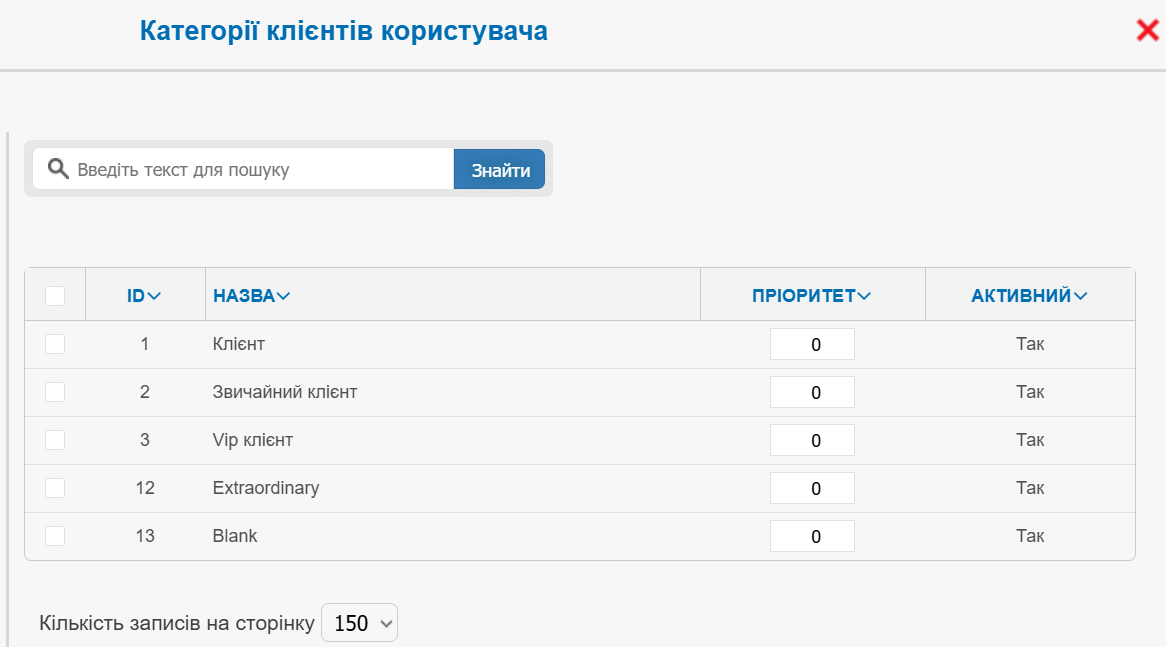The width and height of the screenshot is (1166, 647).
Task: Select the Vip клієнт row checkbox
Action: click(x=55, y=440)
